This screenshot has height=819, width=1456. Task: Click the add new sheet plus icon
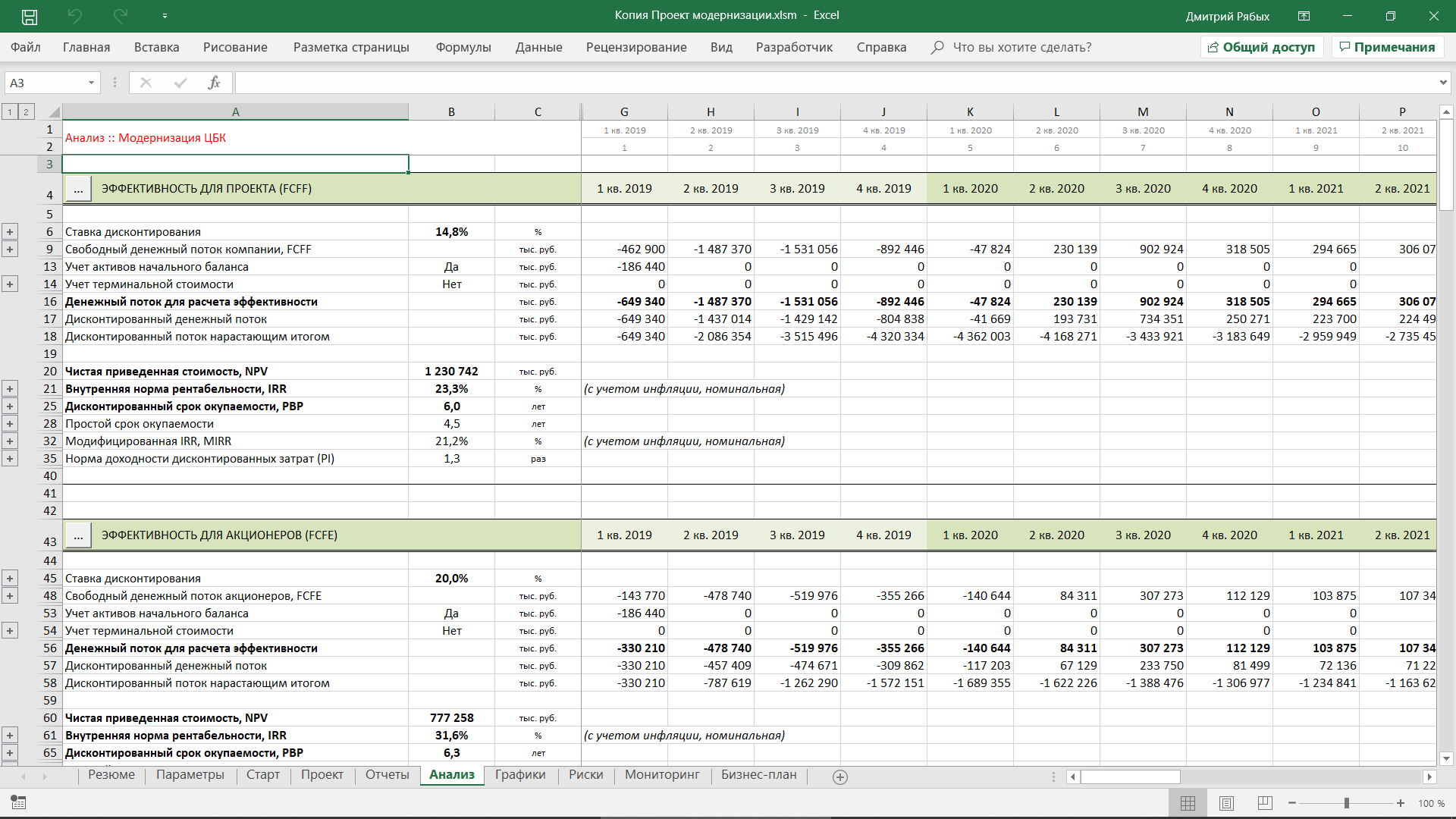[x=839, y=777]
